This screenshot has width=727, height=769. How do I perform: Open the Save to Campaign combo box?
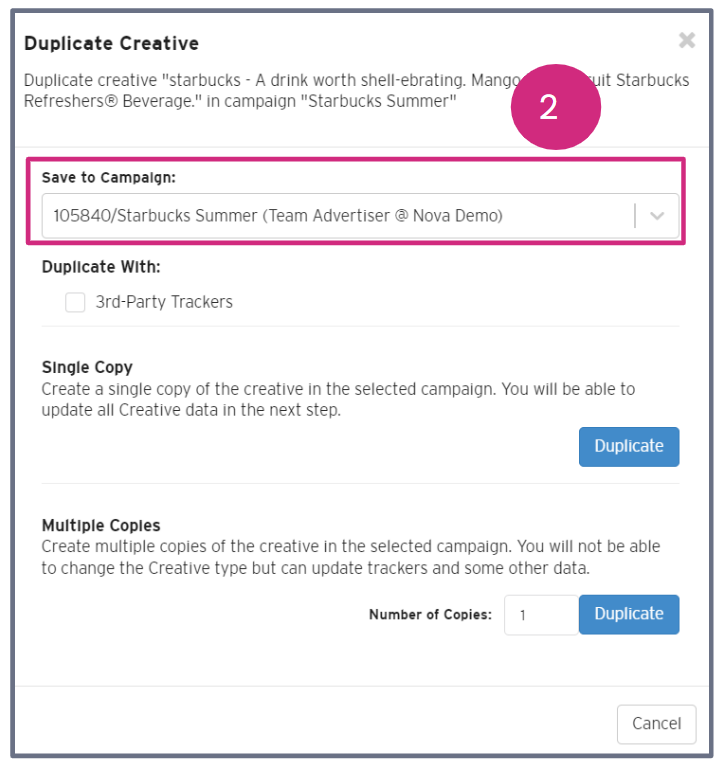coord(340,215)
